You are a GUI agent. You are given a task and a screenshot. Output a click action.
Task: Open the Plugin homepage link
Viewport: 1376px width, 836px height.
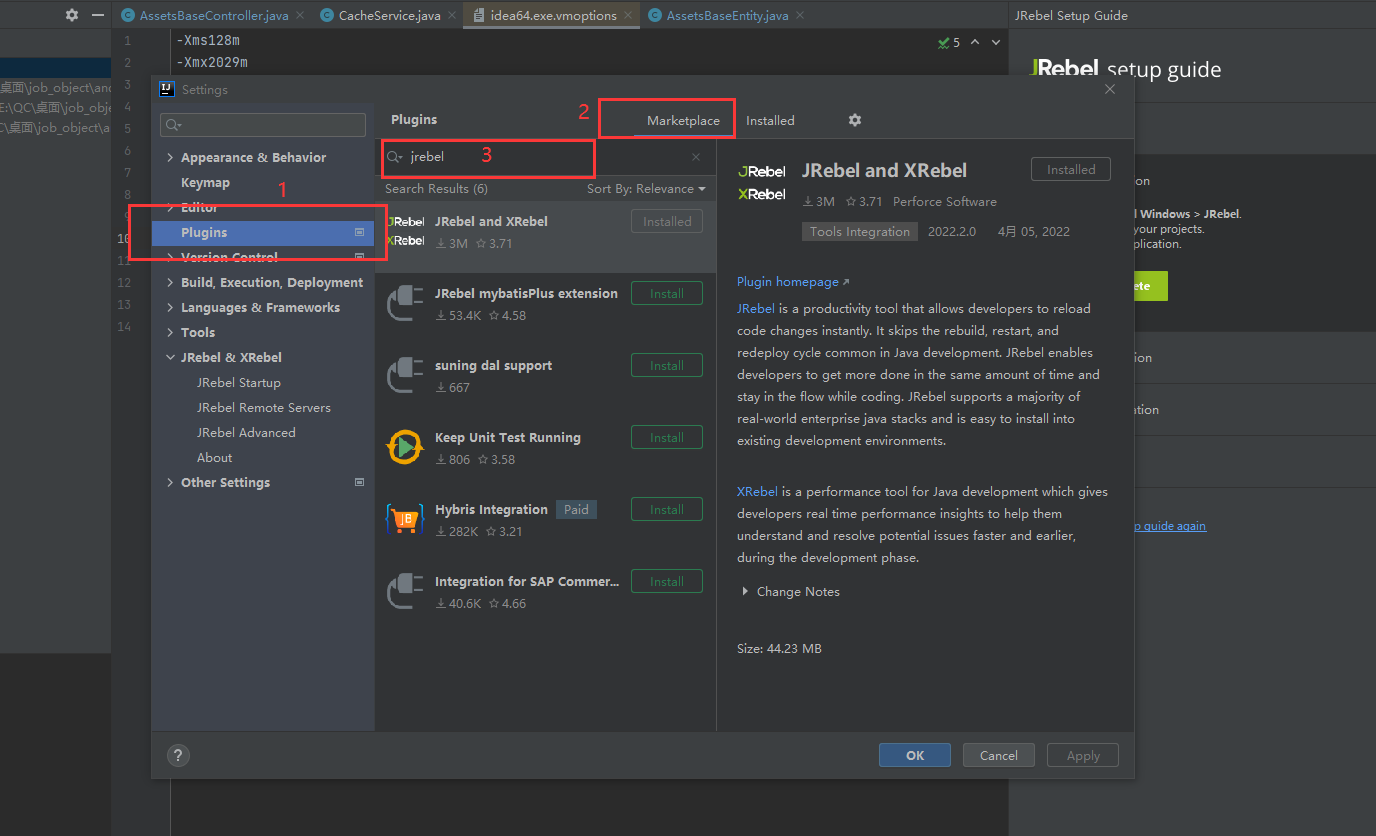click(788, 281)
